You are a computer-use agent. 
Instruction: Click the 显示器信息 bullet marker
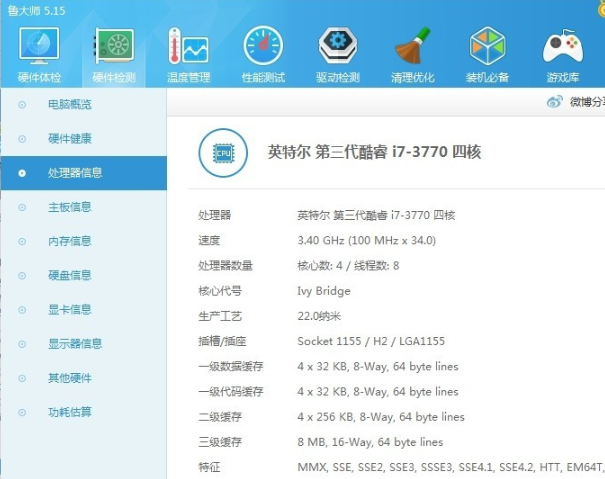pyautogui.click(x=22, y=344)
